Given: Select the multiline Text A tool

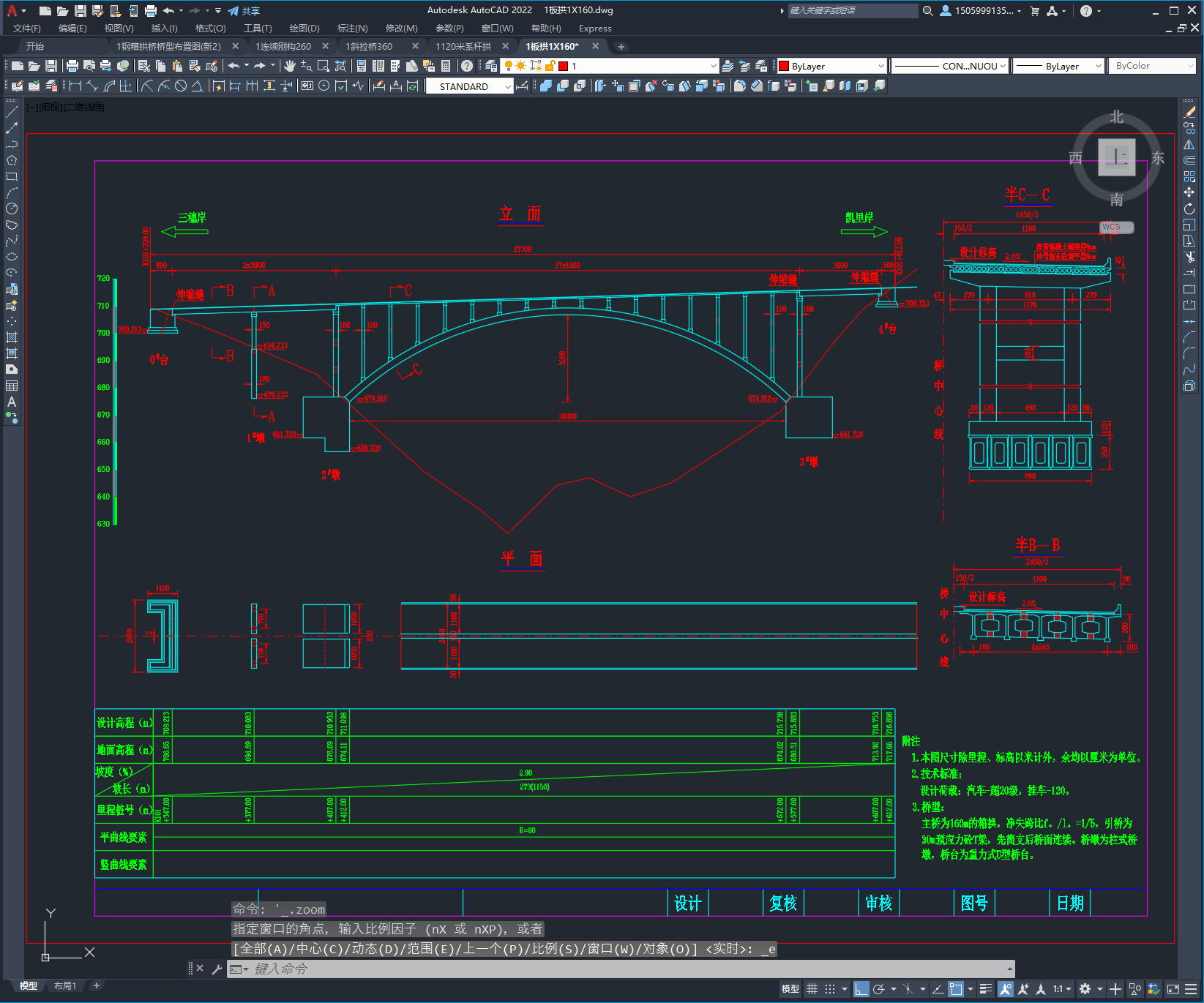Looking at the screenshot, I should pyautogui.click(x=12, y=402).
